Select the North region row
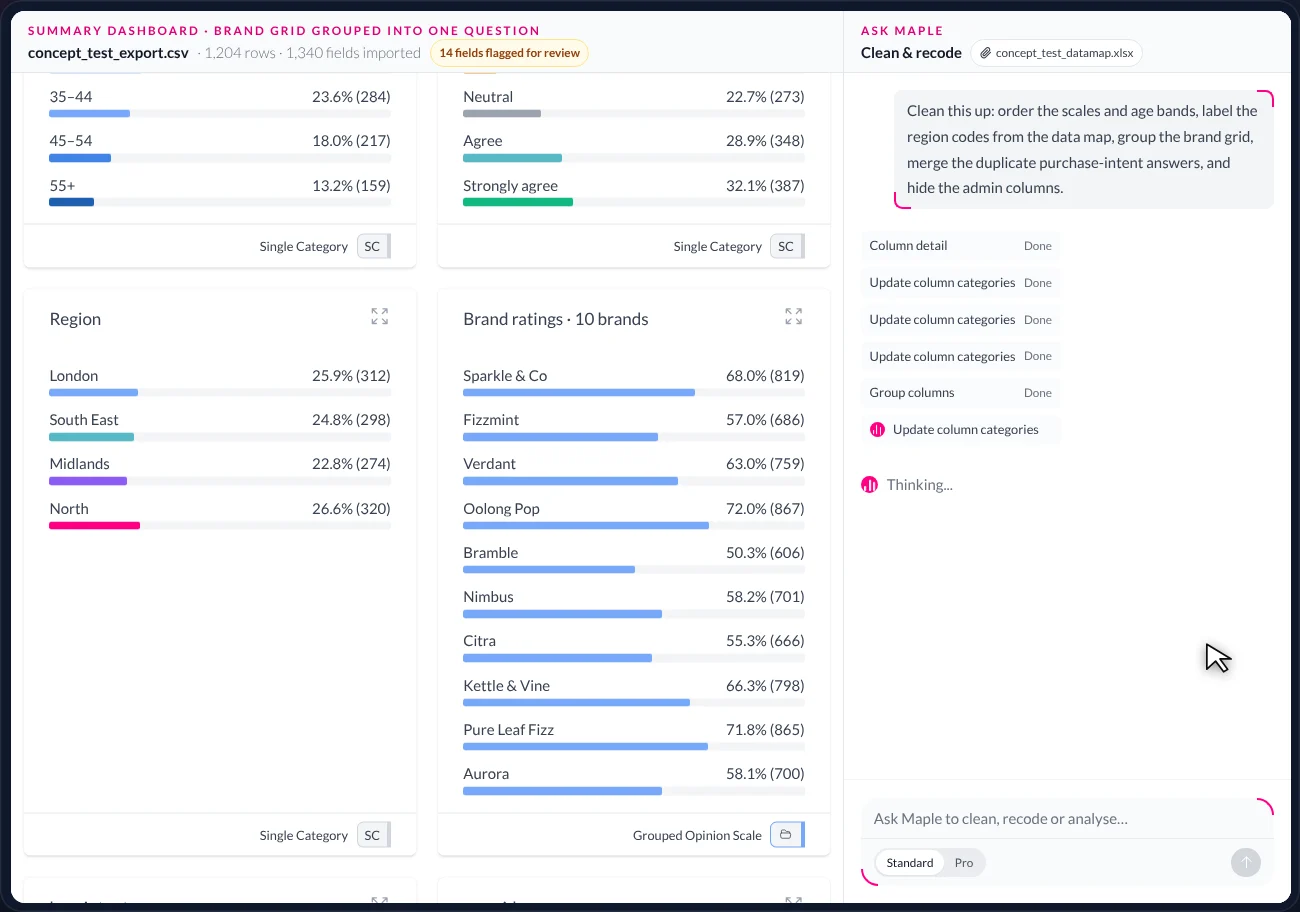This screenshot has width=1300, height=912. 220,516
